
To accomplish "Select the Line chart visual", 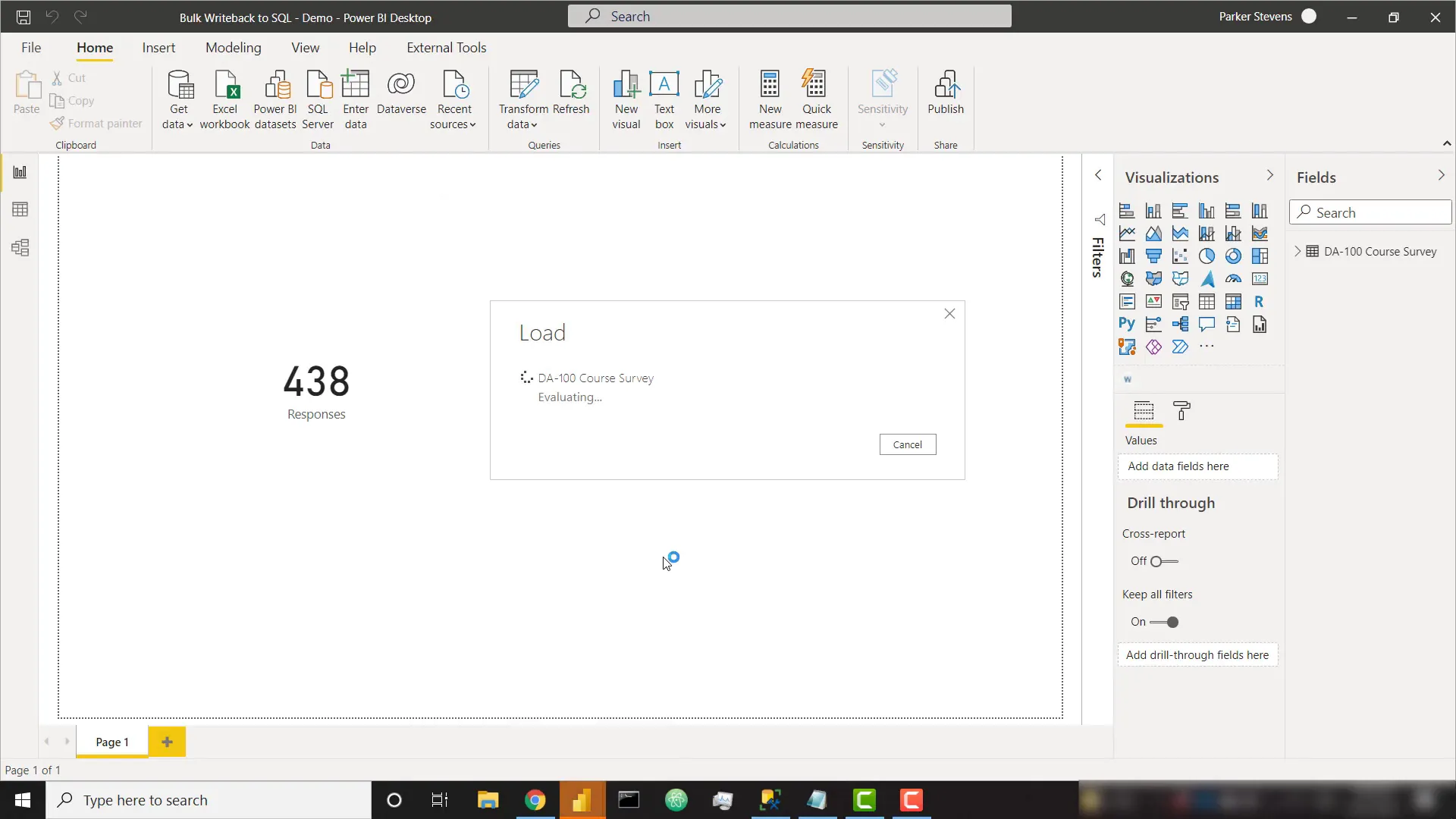I will click(x=1127, y=234).
